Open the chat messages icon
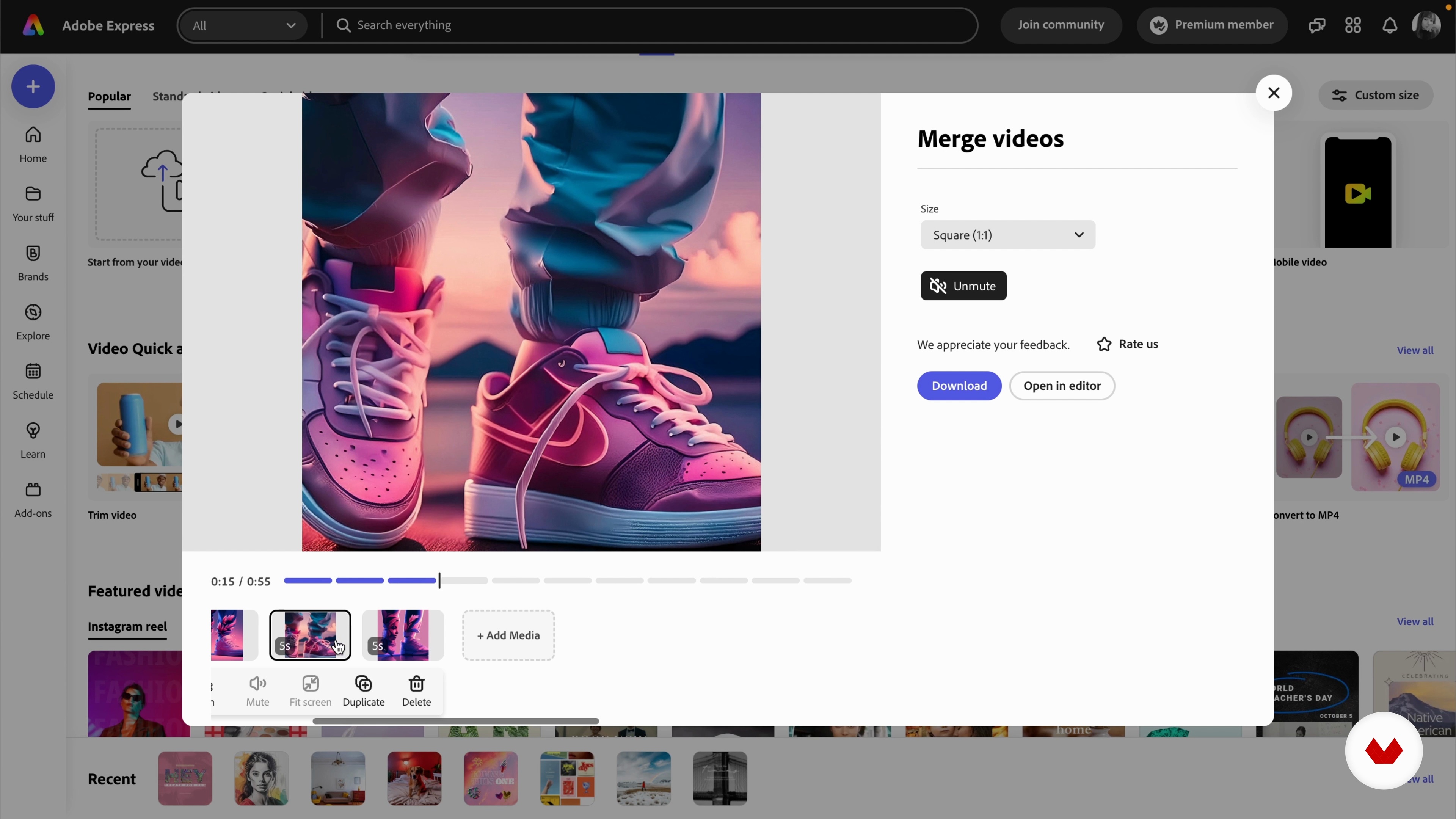This screenshot has height=819, width=1456. 1316,25
